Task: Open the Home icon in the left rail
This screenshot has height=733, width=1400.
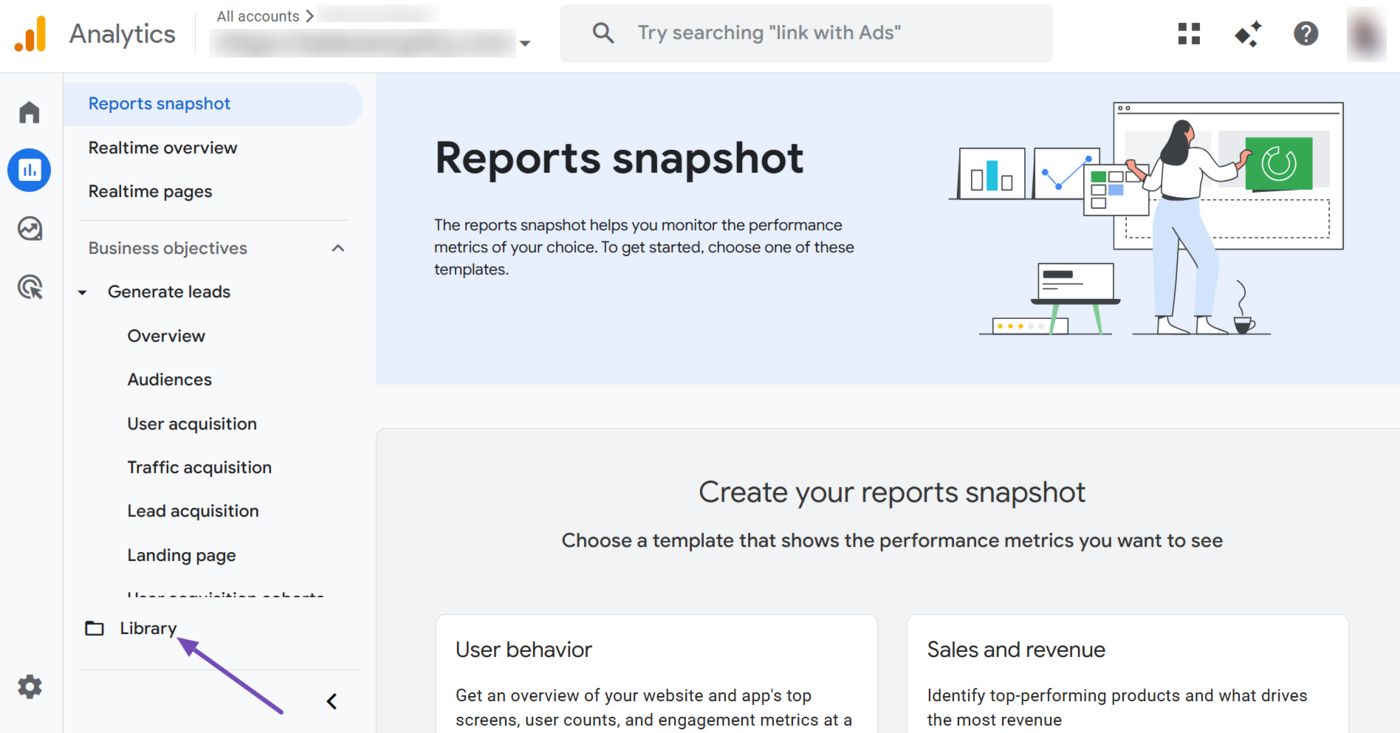Action: pyautogui.click(x=29, y=112)
